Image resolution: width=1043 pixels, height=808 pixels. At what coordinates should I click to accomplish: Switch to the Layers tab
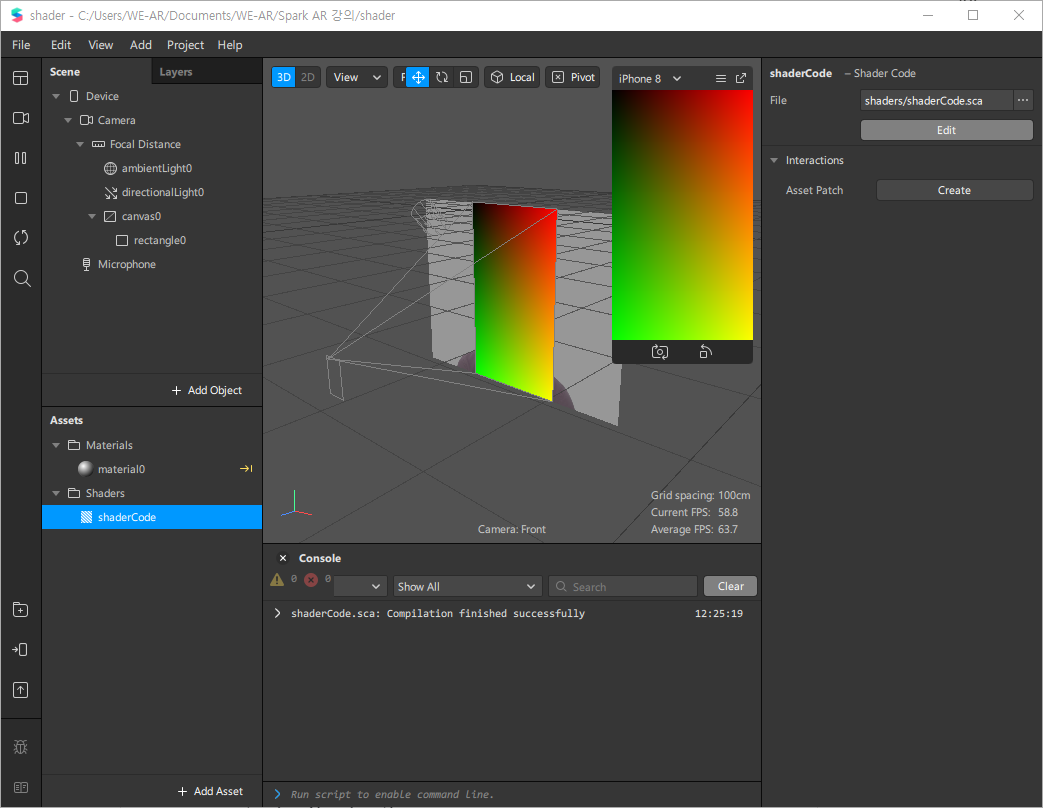point(176,72)
